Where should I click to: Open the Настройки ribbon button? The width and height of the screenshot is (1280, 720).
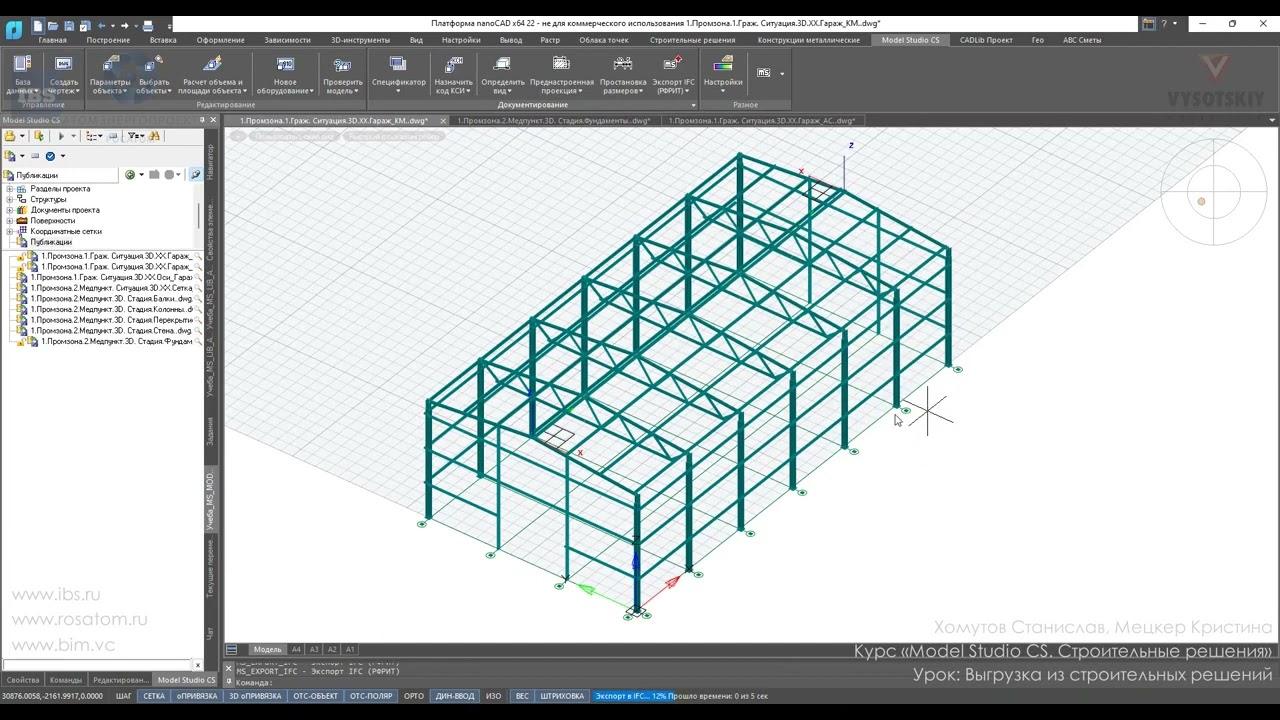tap(723, 75)
